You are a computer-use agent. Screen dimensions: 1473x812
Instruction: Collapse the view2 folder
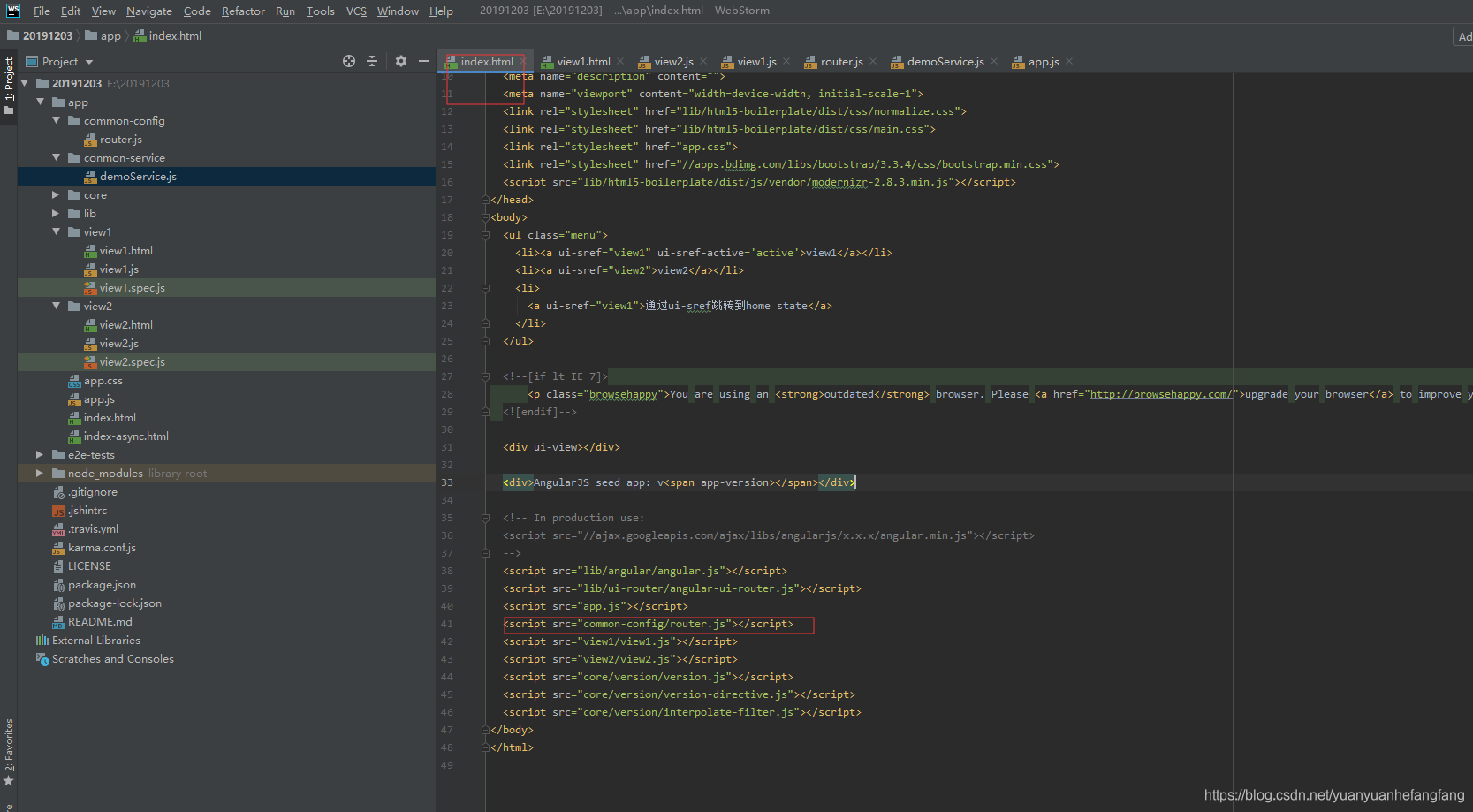[56, 307]
